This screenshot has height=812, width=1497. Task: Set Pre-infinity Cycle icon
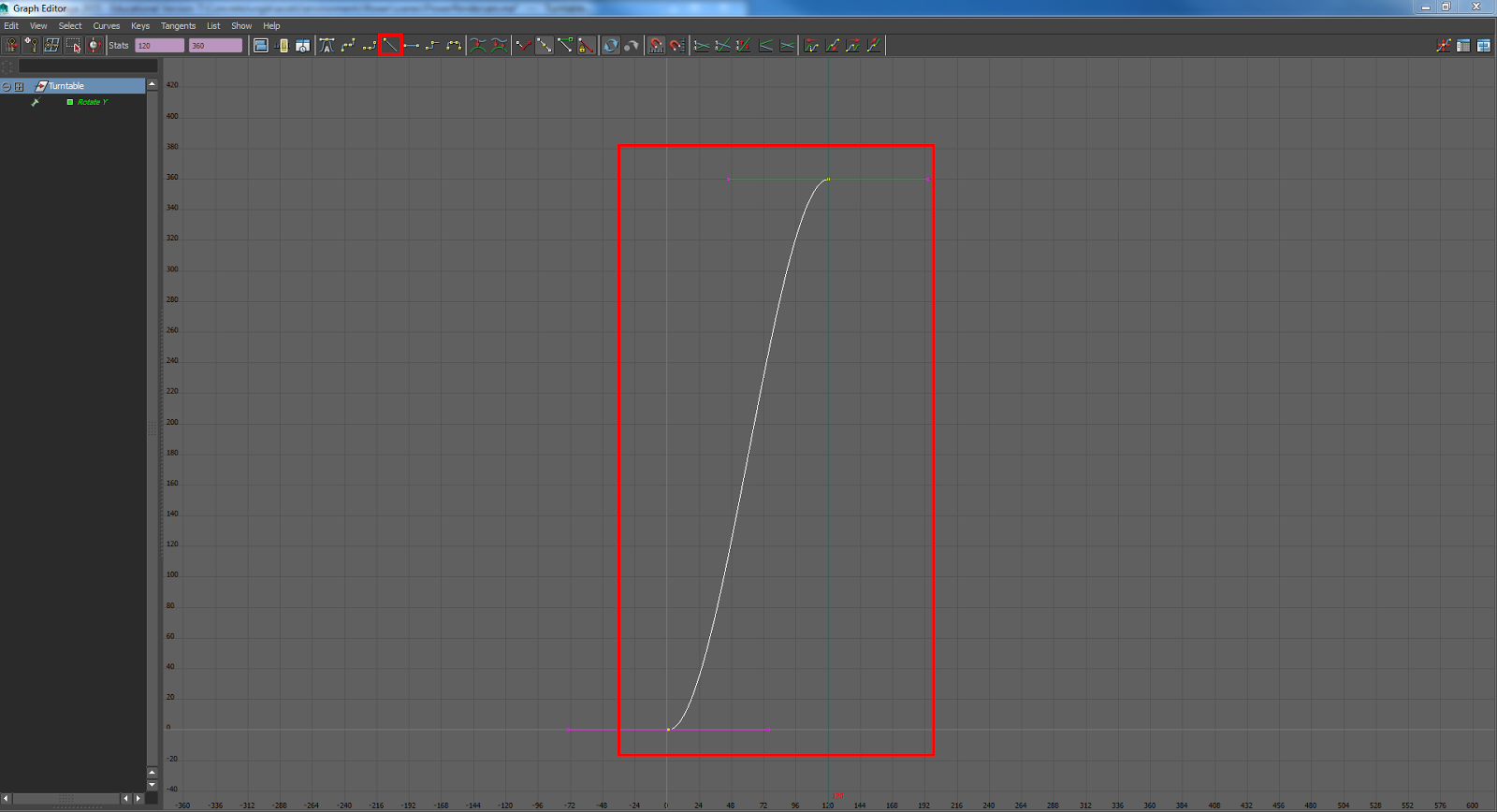(811, 45)
